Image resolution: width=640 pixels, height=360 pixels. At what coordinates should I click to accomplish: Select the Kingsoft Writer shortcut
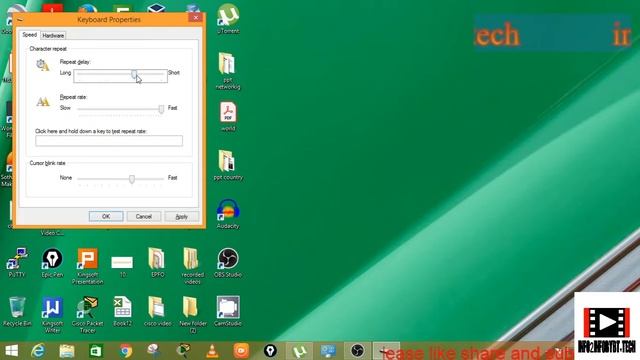pyautogui.click(x=52, y=315)
